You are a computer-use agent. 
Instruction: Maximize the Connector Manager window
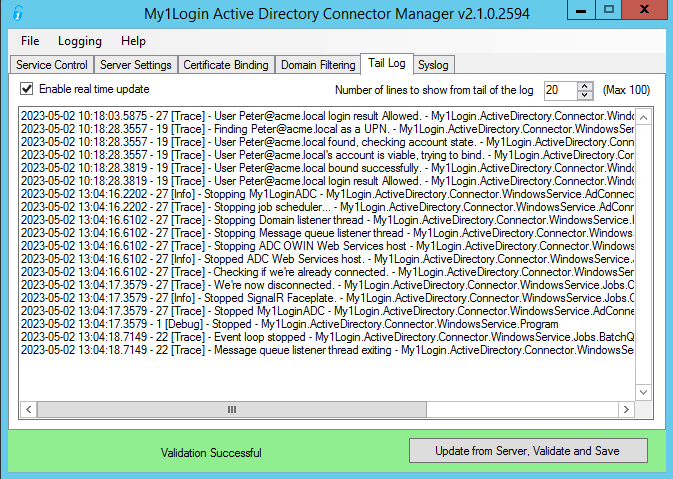pos(608,9)
